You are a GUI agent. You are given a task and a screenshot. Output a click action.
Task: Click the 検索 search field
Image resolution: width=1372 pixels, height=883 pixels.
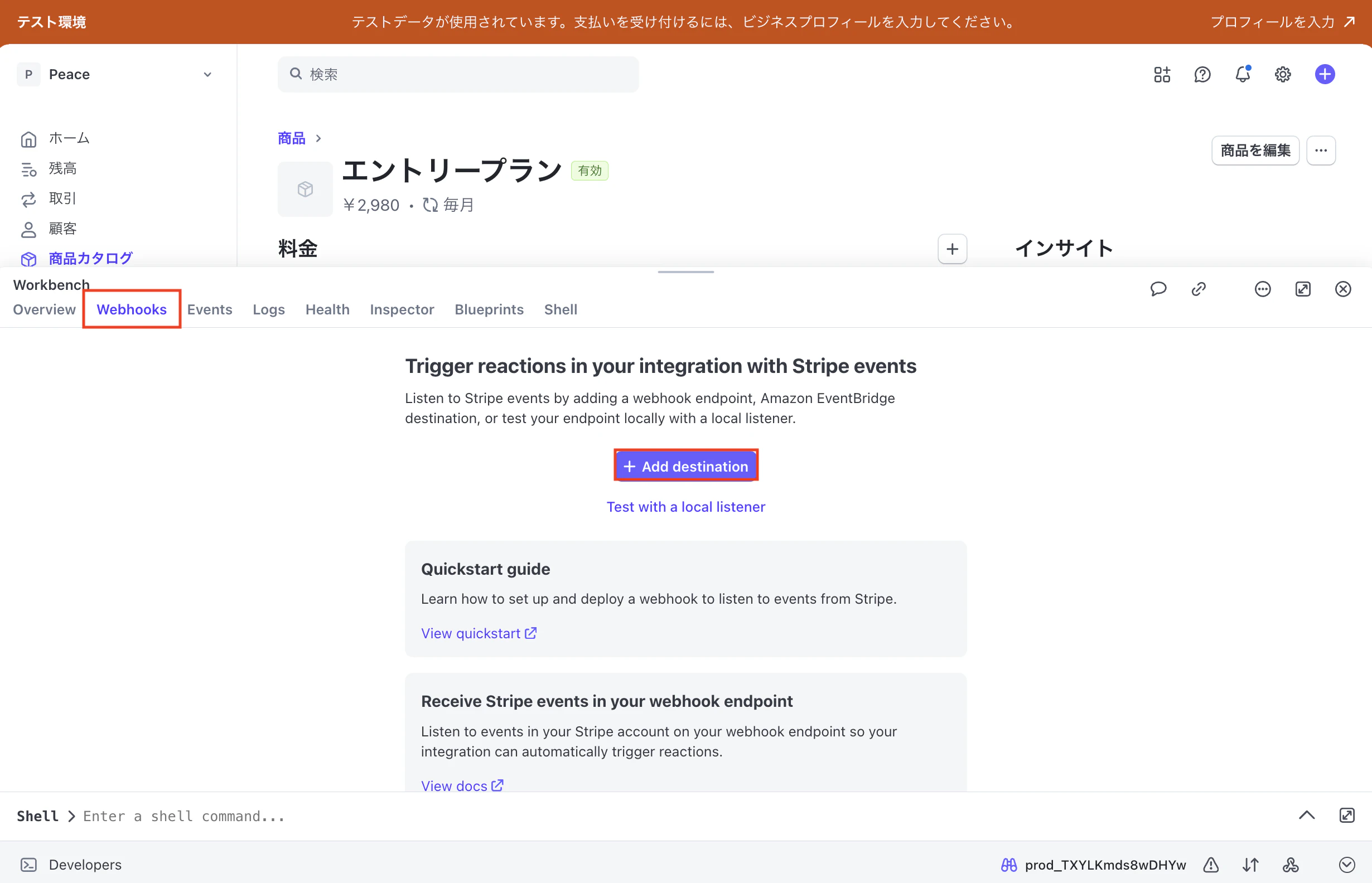(x=458, y=75)
